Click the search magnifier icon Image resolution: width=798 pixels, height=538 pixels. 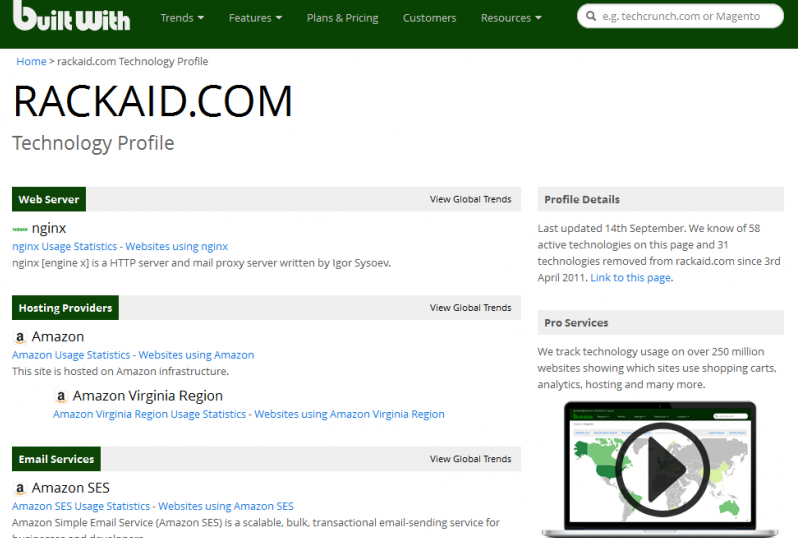(x=592, y=17)
